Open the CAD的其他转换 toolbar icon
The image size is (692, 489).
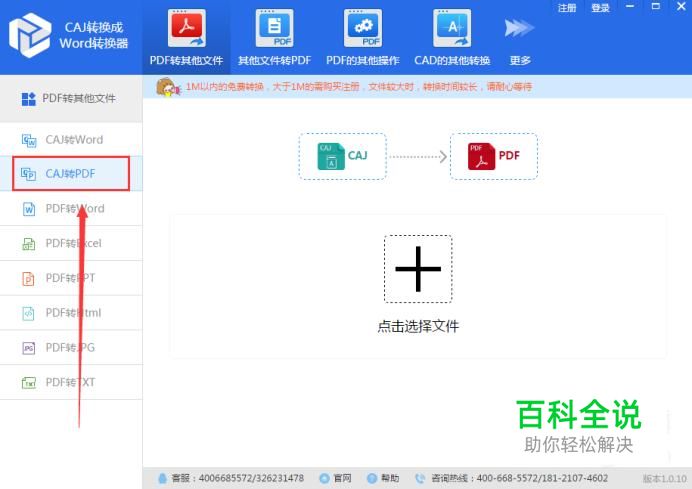452,29
